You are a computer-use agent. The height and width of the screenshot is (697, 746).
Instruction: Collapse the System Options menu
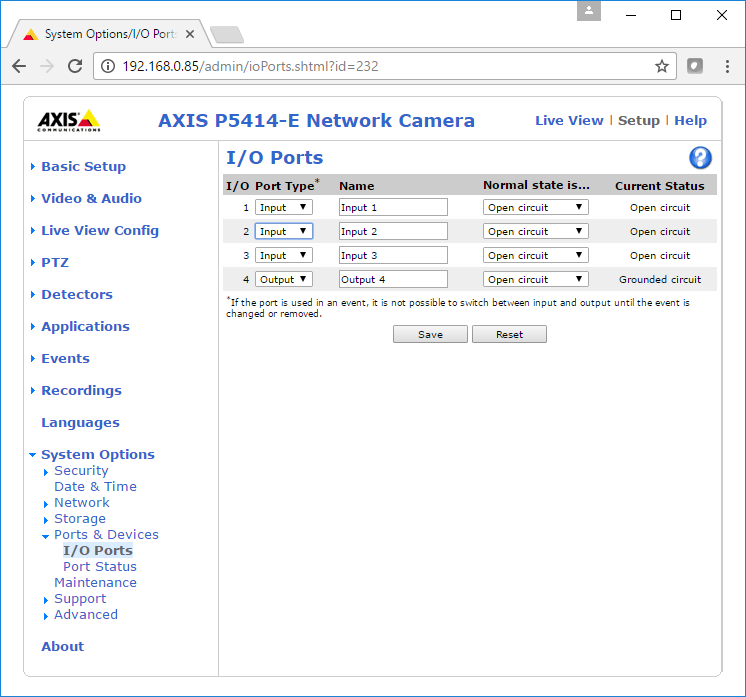tap(98, 454)
